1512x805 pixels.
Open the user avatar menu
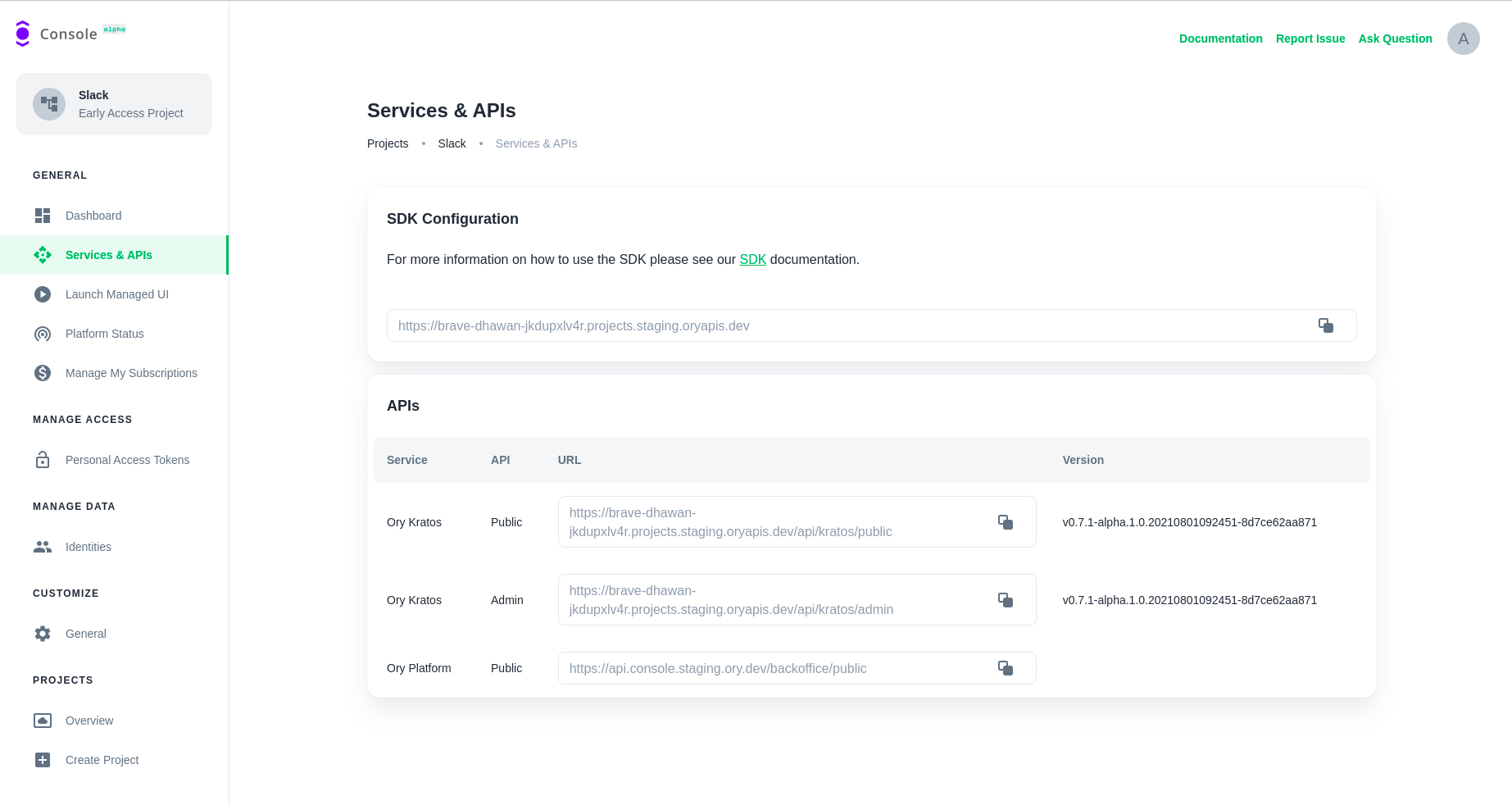pos(1463,39)
